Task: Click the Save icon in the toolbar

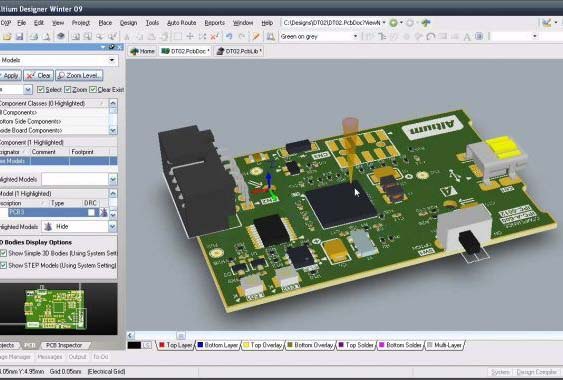Action: pyautogui.click(x=19, y=36)
